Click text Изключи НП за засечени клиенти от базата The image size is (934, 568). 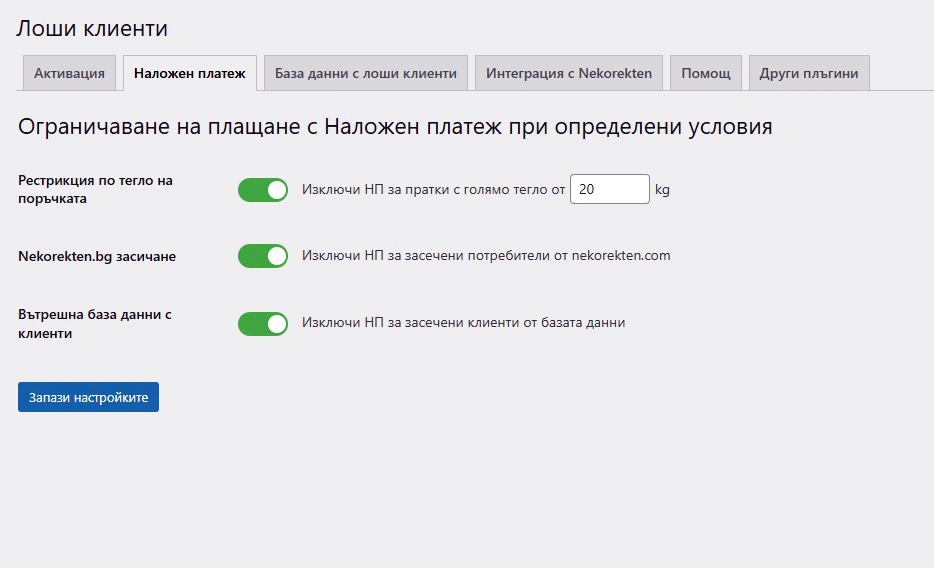tap(463, 322)
